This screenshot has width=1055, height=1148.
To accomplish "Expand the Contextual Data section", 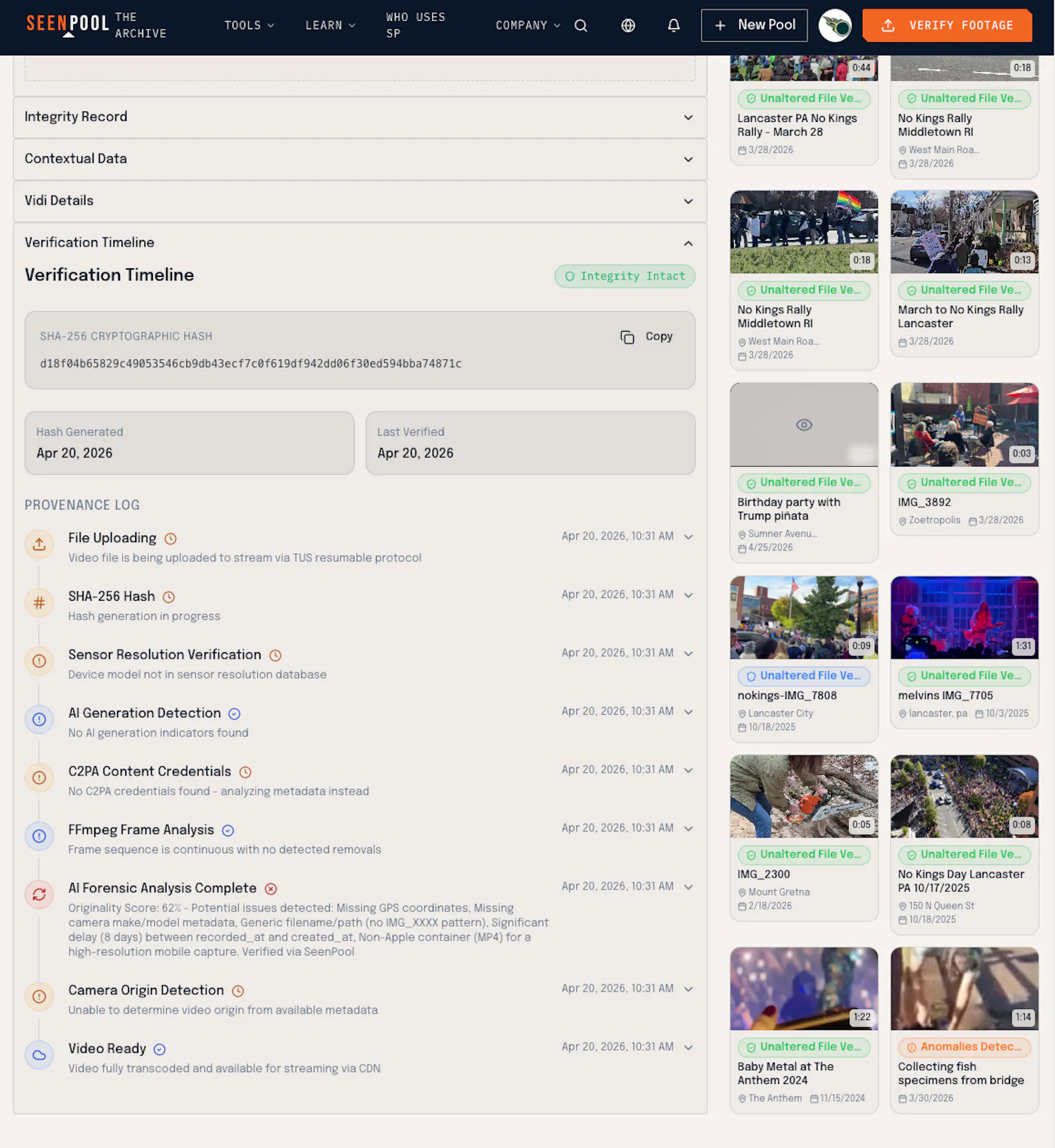I will click(360, 159).
